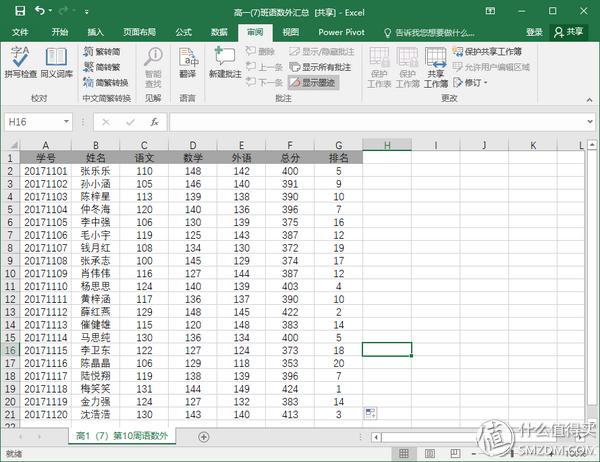Image resolution: width=600 pixels, height=462 pixels.
Task: Click the Translate (翻译) button
Action: [188, 63]
